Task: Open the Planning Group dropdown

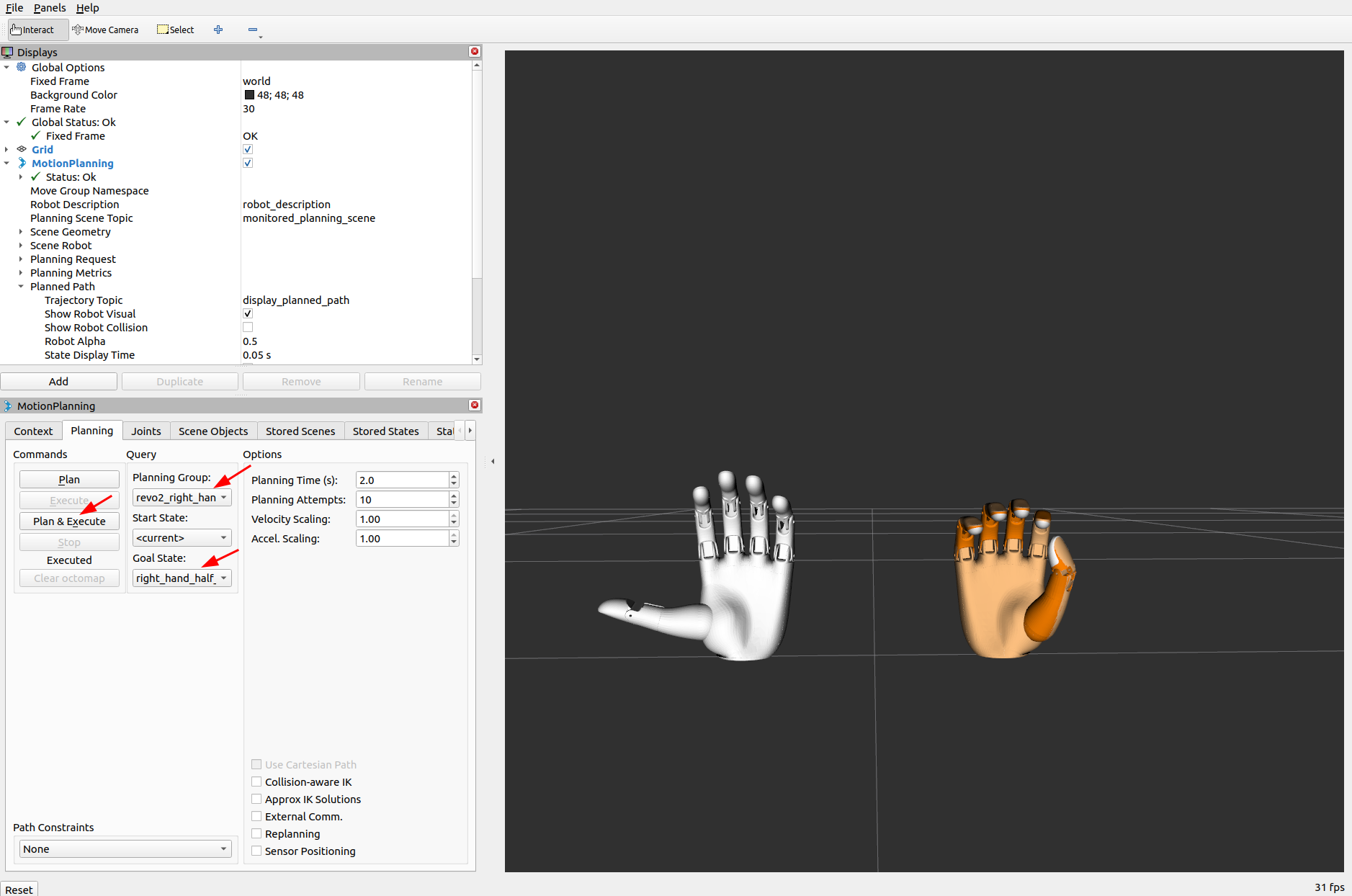Action: click(x=182, y=498)
